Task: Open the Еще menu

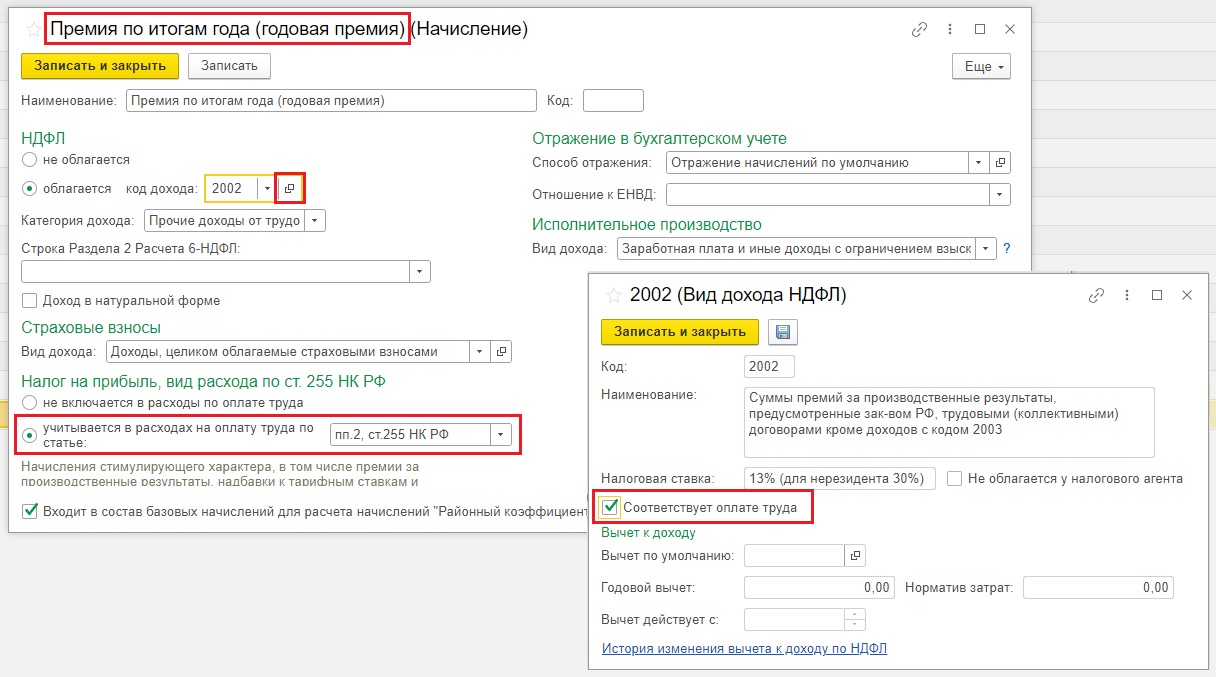Action: [982, 66]
